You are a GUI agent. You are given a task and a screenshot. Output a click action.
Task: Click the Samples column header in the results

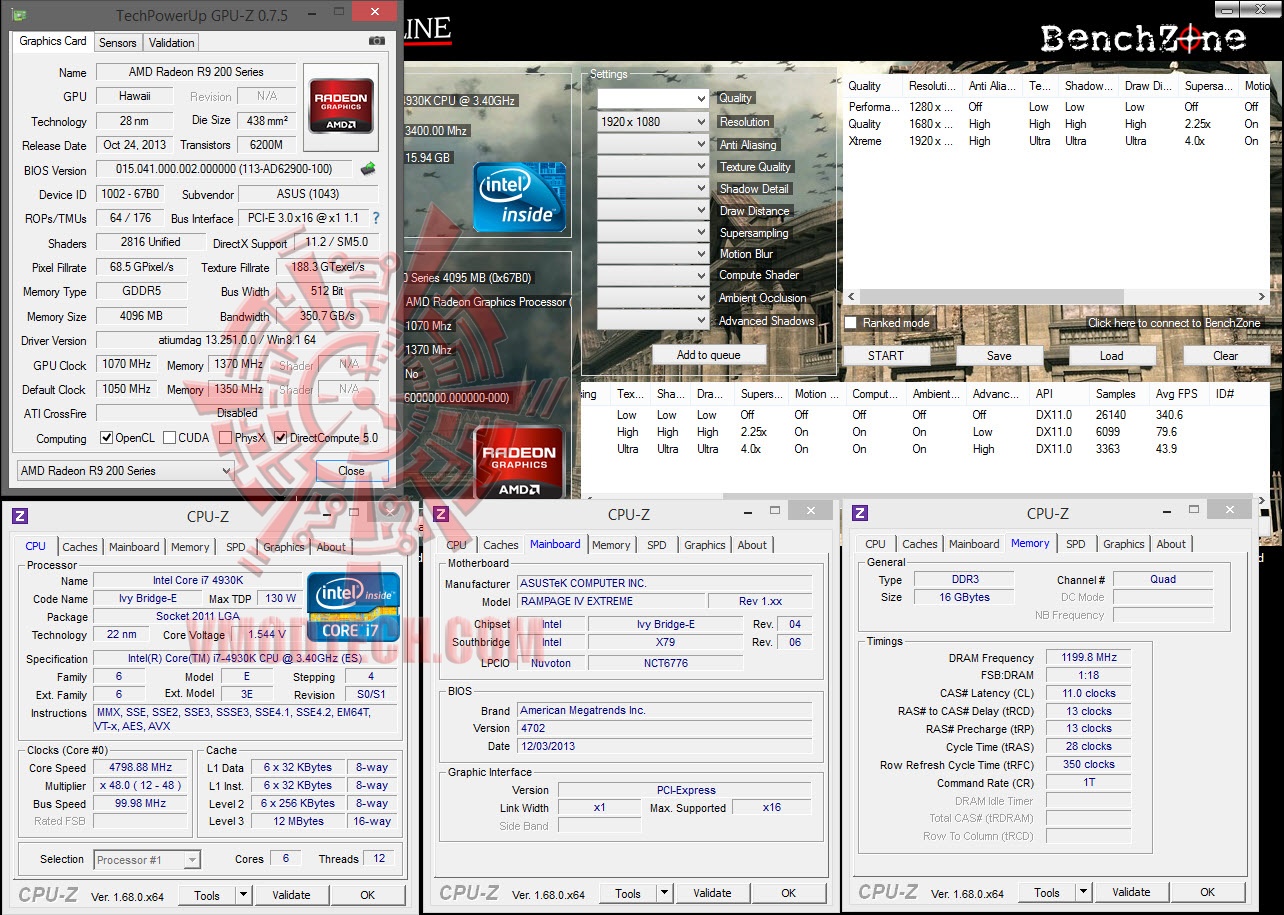click(x=1116, y=394)
